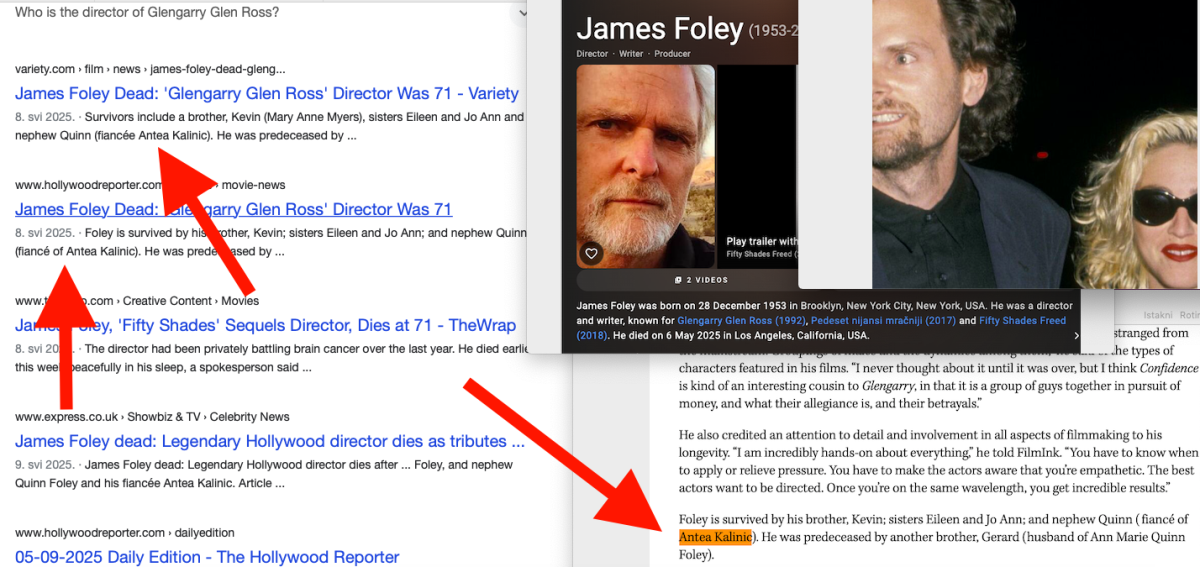This screenshot has width=1200, height=567.
Task: Click the right chevron after the bio text
Action: click(x=1076, y=336)
